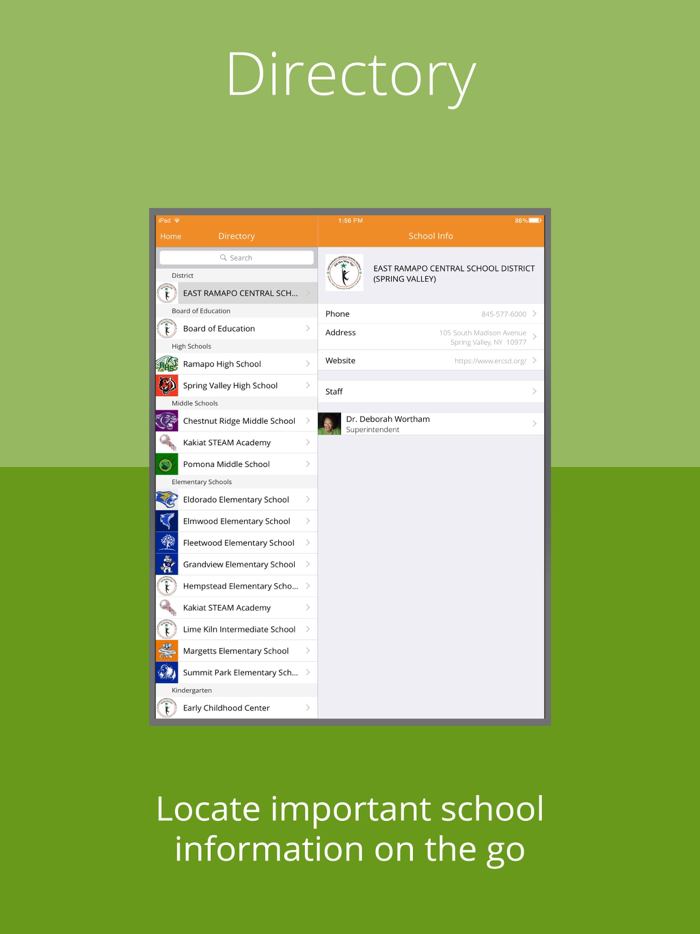Select Chestnut Ridge Middle School entry

(237, 421)
